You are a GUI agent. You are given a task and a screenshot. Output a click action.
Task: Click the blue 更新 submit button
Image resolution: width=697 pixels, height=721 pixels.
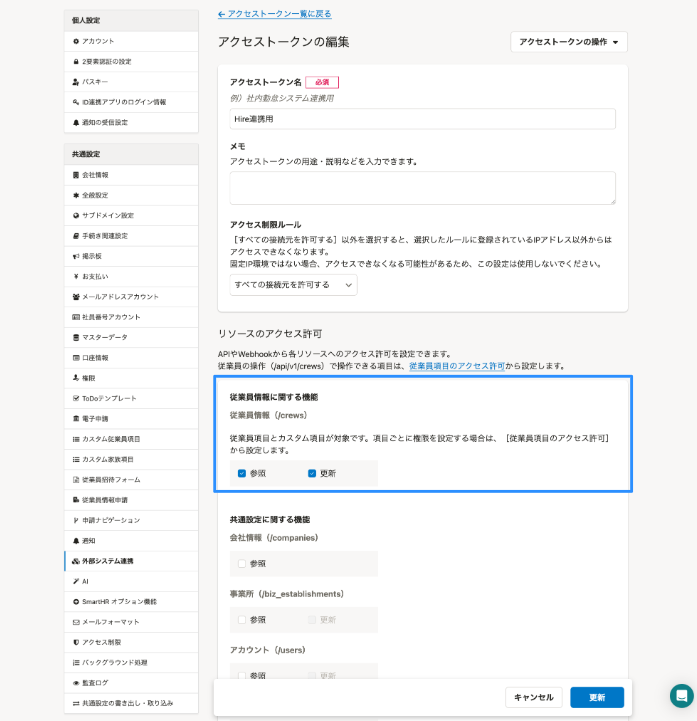click(x=596, y=697)
